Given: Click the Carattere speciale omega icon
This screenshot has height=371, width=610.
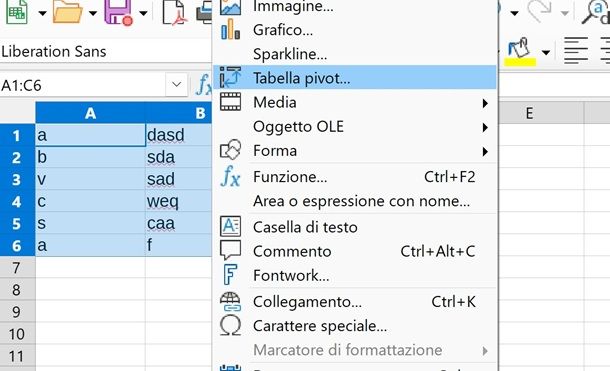Looking at the screenshot, I should (x=230, y=326).
